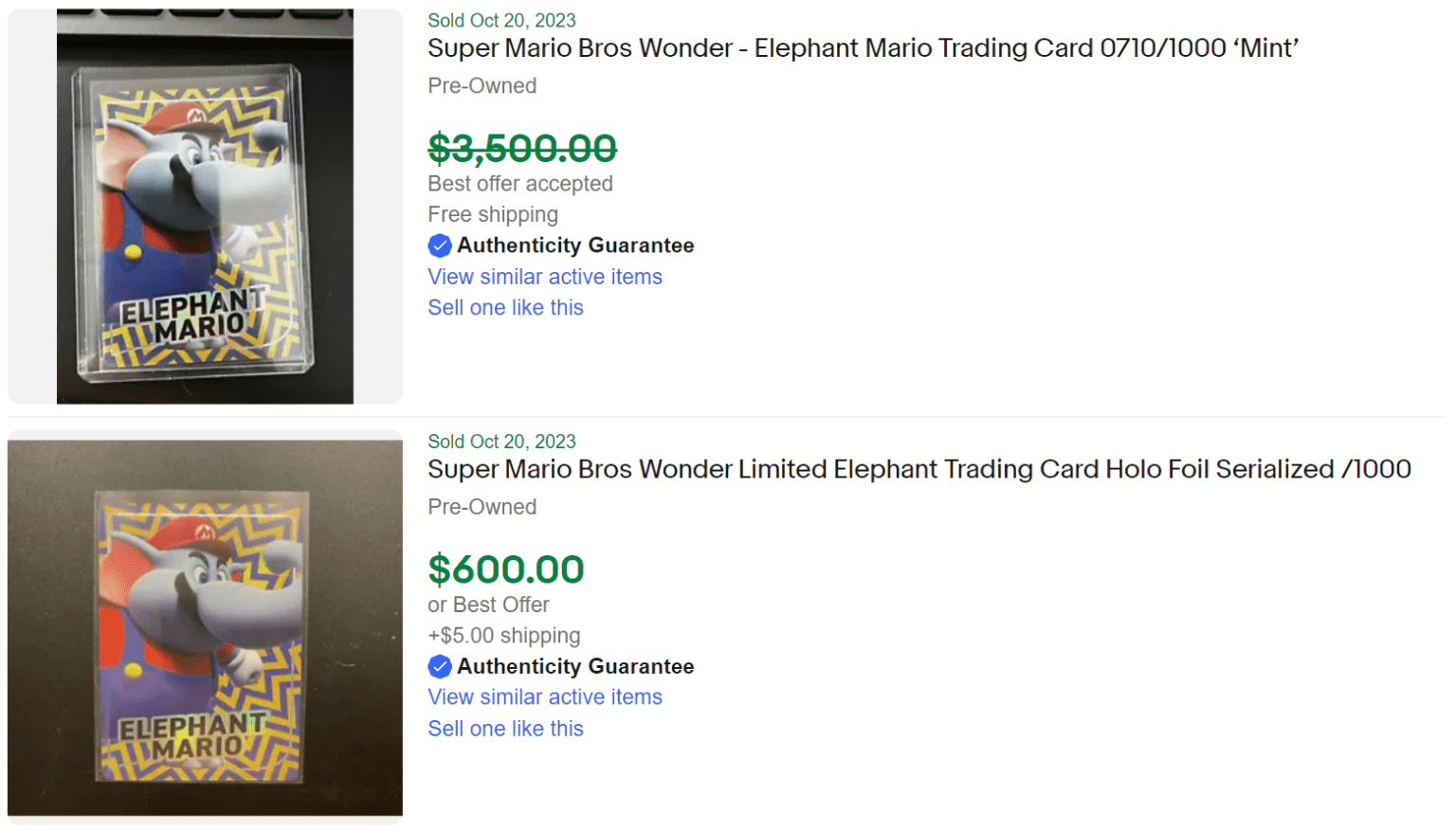Select 'Sell one like this' on the second listing
The width and height of the screenshot is (1456, 832).
tap(505, 729)
